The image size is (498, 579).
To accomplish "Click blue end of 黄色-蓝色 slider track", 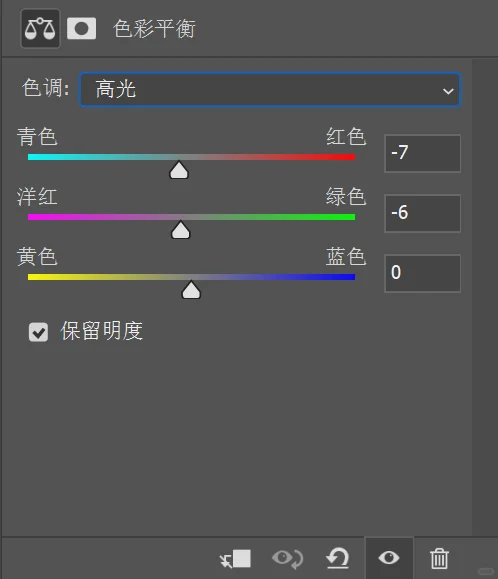I will (349, 277).
